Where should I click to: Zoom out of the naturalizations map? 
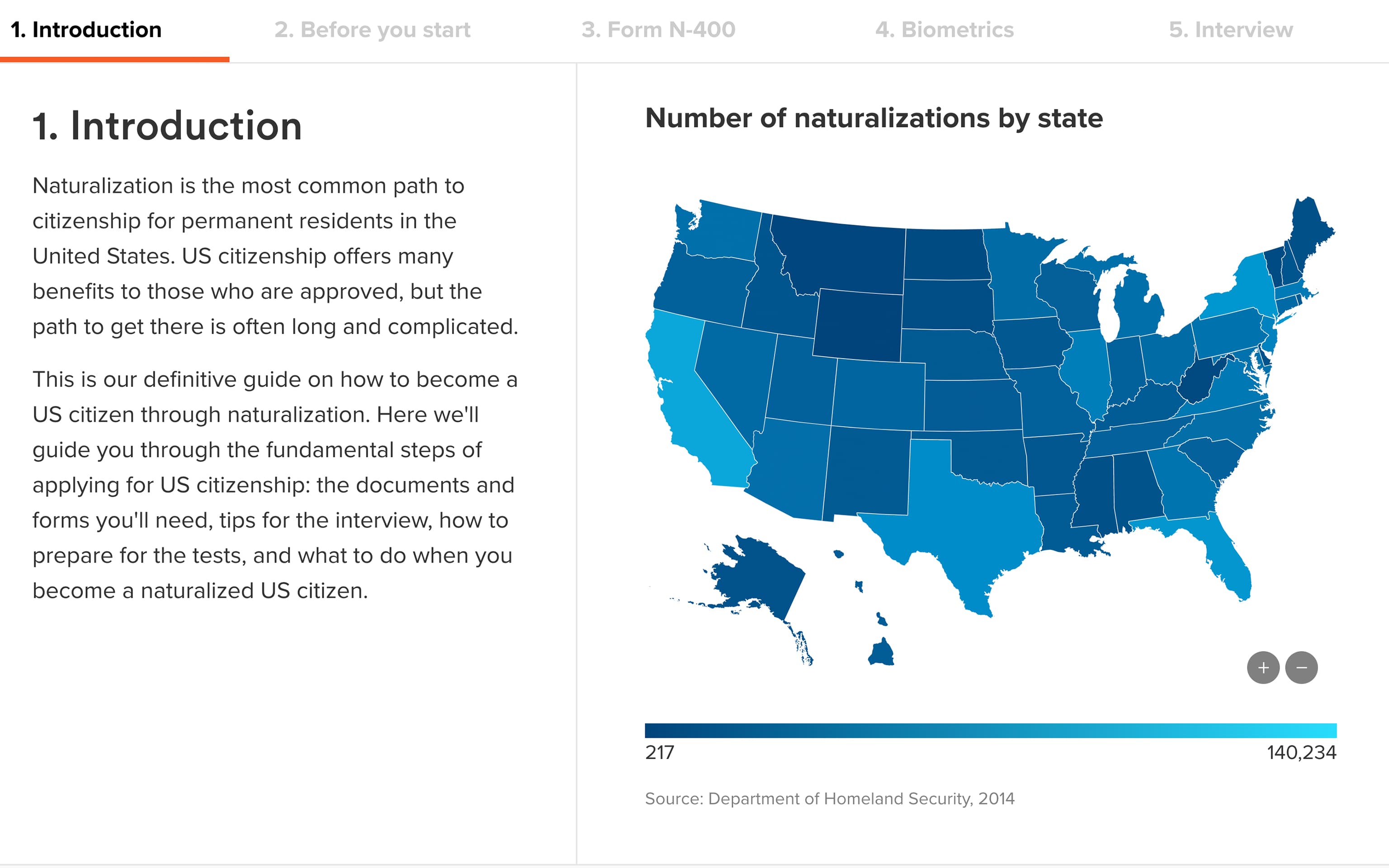coord(1301,668)
